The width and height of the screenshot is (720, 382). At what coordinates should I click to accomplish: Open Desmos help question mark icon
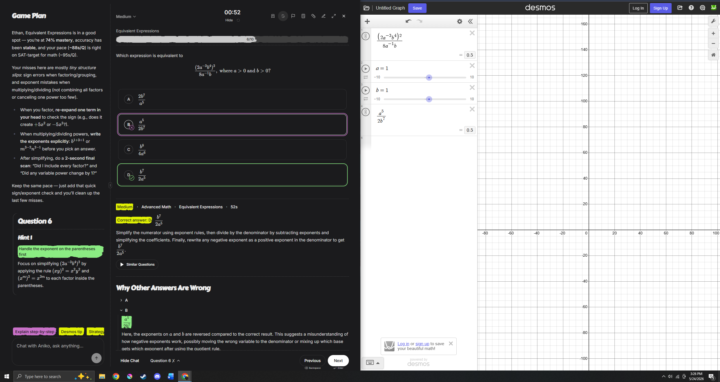(691, 8)
